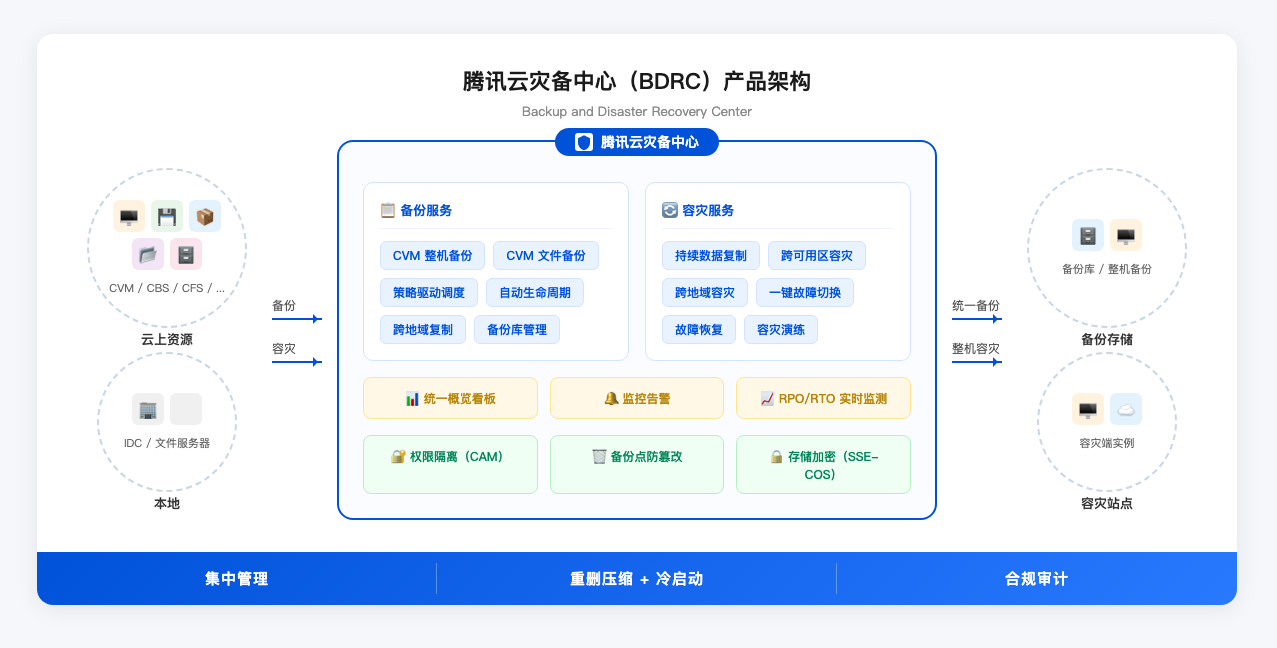Select the 容灾演练 tag
This screenshot has width=1277, height=648.
(x=781, y=329)
